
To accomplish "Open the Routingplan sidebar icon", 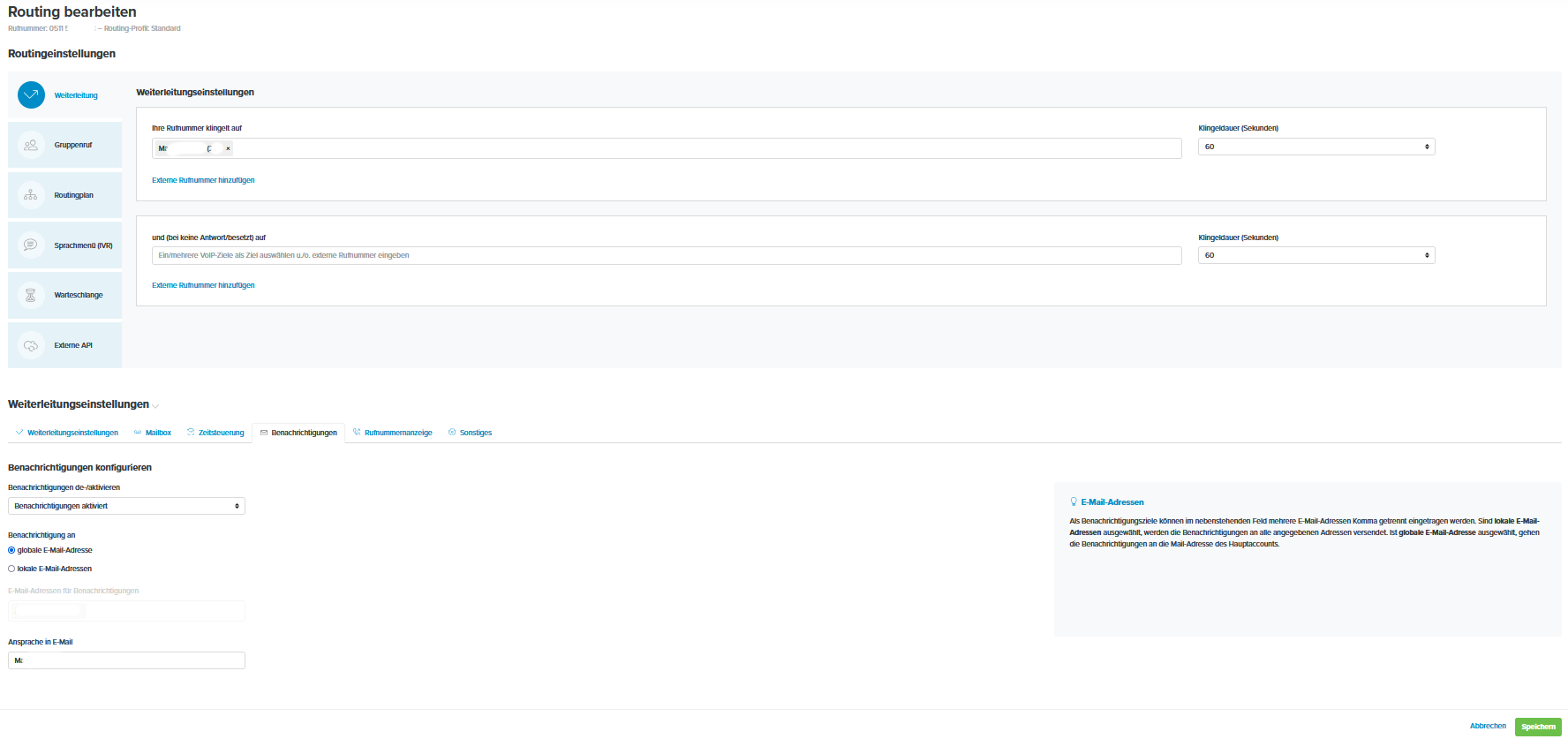I will click(x=31, y=195).
